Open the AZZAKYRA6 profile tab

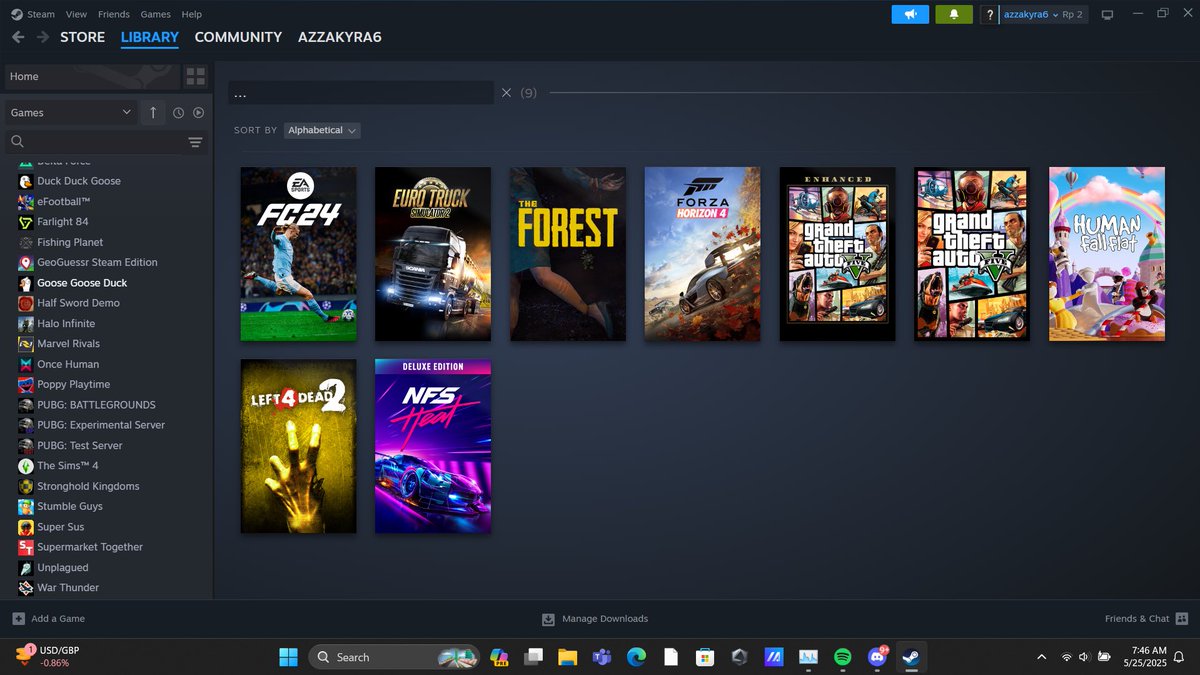pyautogui.click(x=339, y=37)
